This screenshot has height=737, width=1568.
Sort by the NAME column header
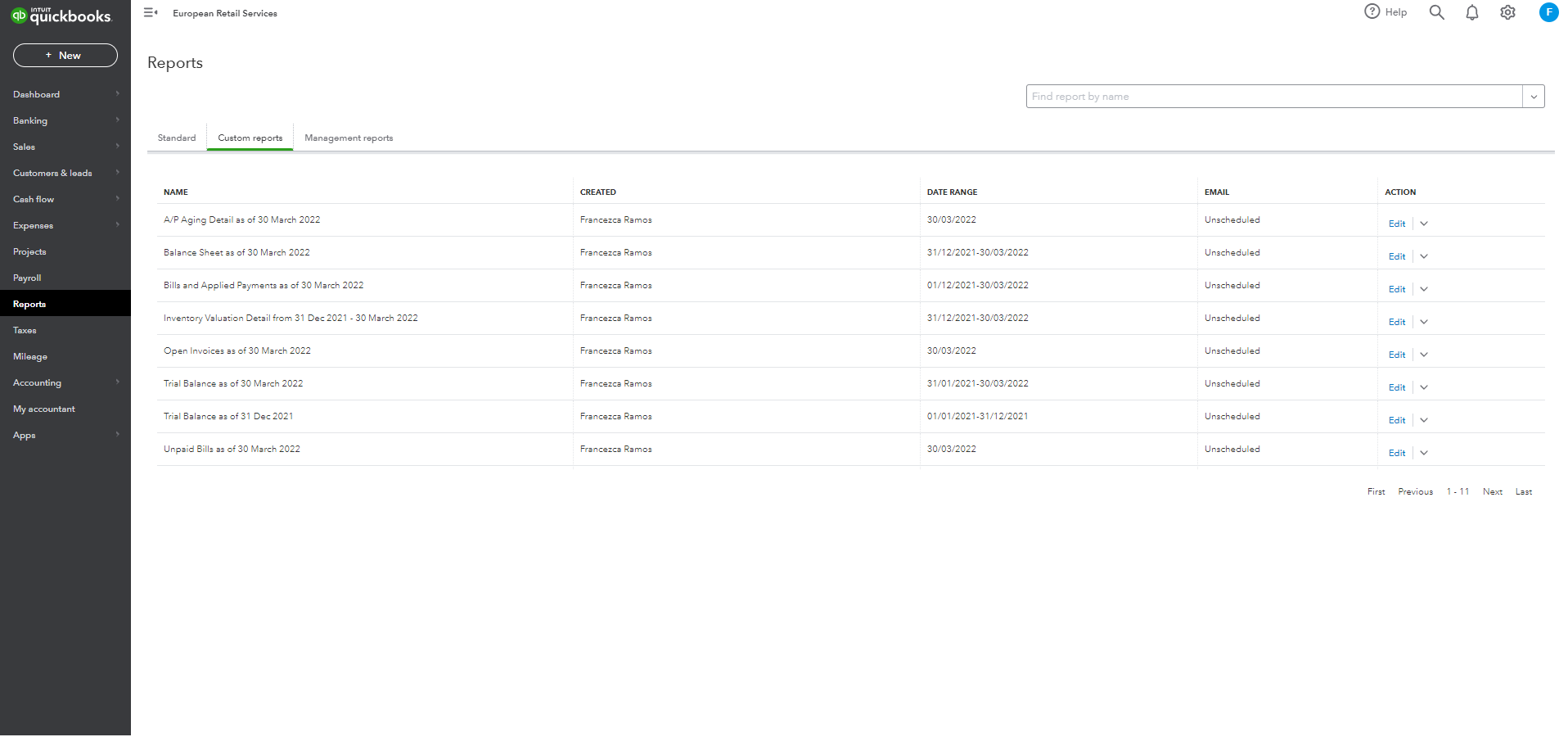(x=176, y=192)
